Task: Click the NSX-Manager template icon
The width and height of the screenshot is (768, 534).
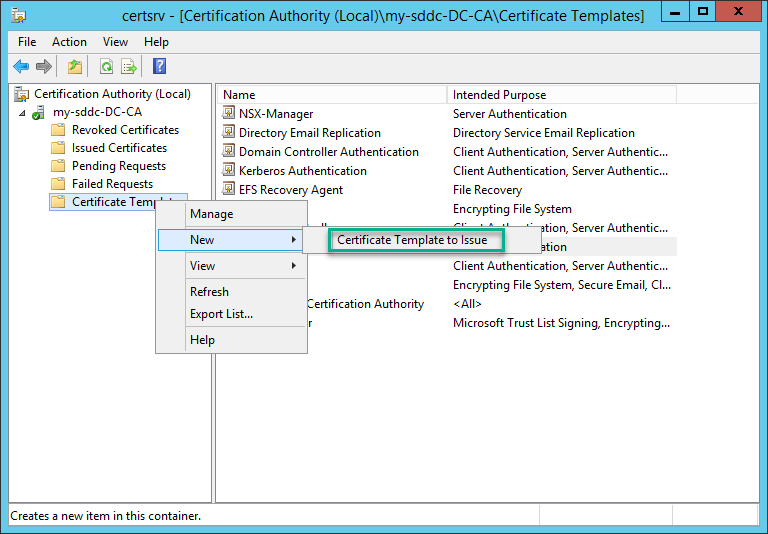Action: pos(228,113)
